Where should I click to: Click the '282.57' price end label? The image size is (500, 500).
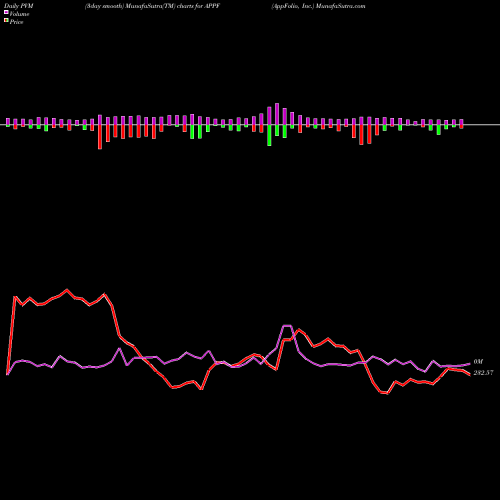point(483,373)
